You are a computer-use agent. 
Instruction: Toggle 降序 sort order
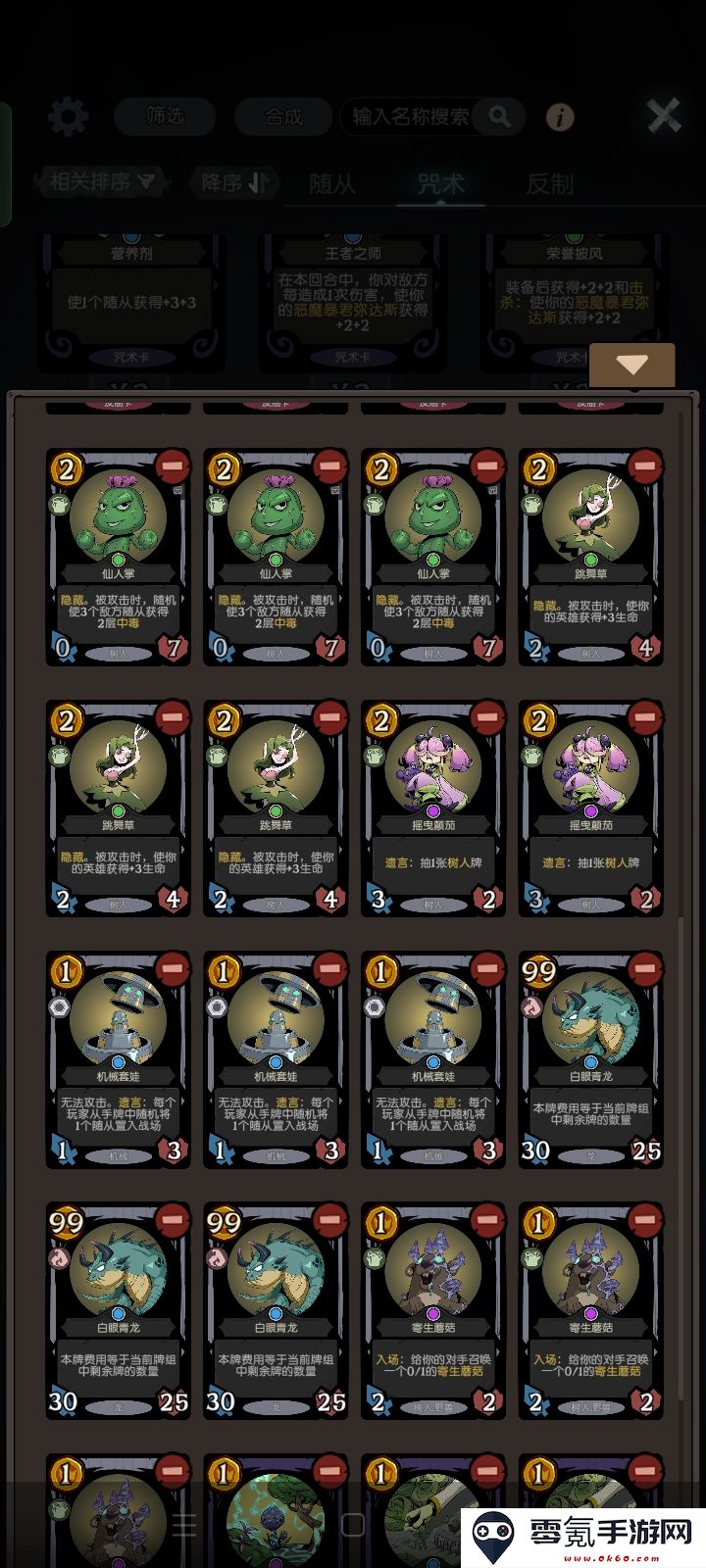(235, 182)
